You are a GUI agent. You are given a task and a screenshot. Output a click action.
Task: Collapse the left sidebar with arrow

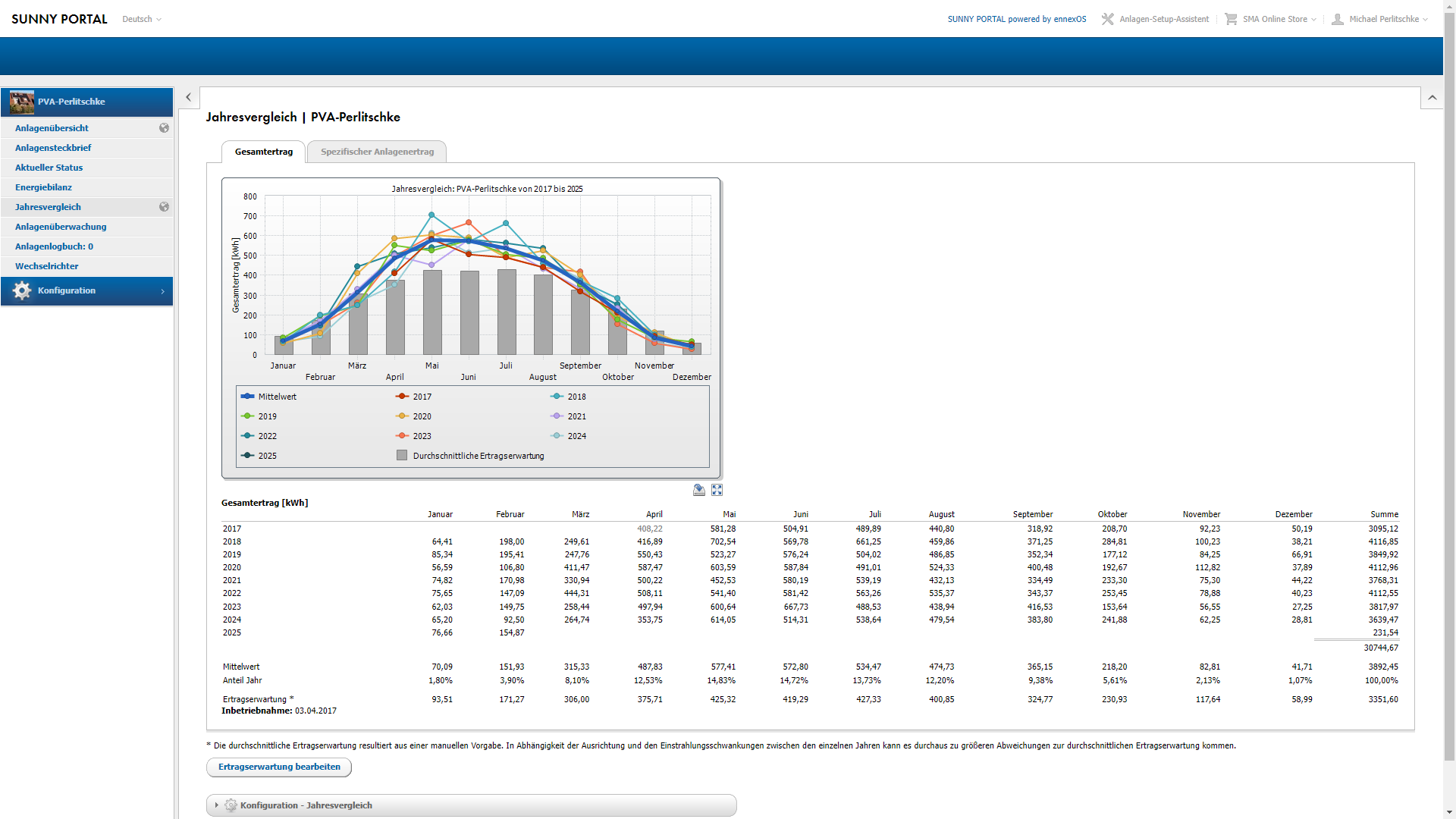(x=189, y=98)
